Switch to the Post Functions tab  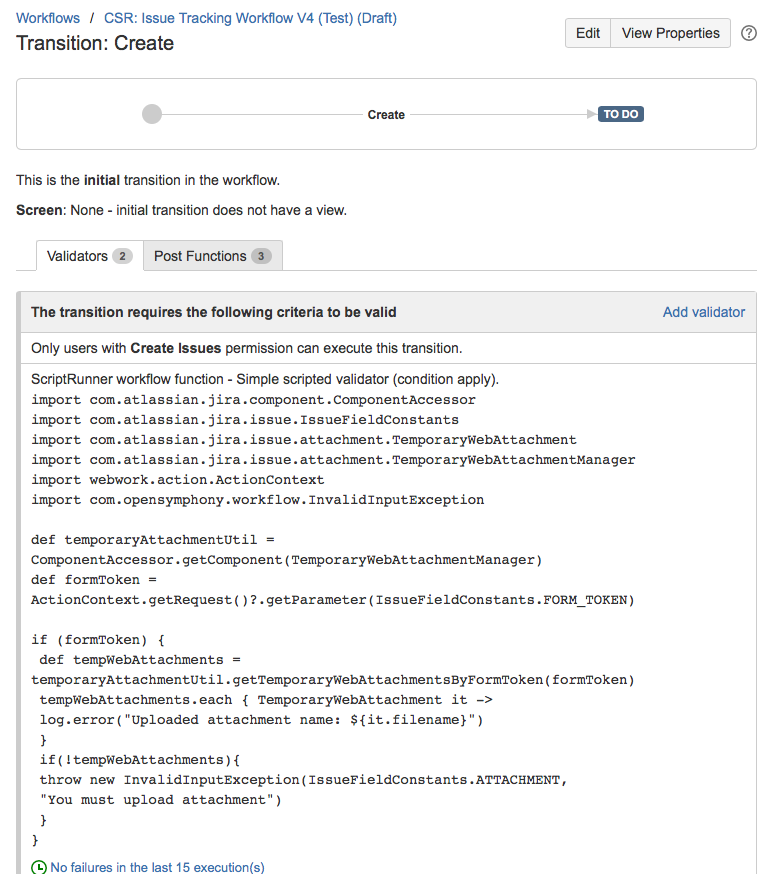[x=213, y=256]
